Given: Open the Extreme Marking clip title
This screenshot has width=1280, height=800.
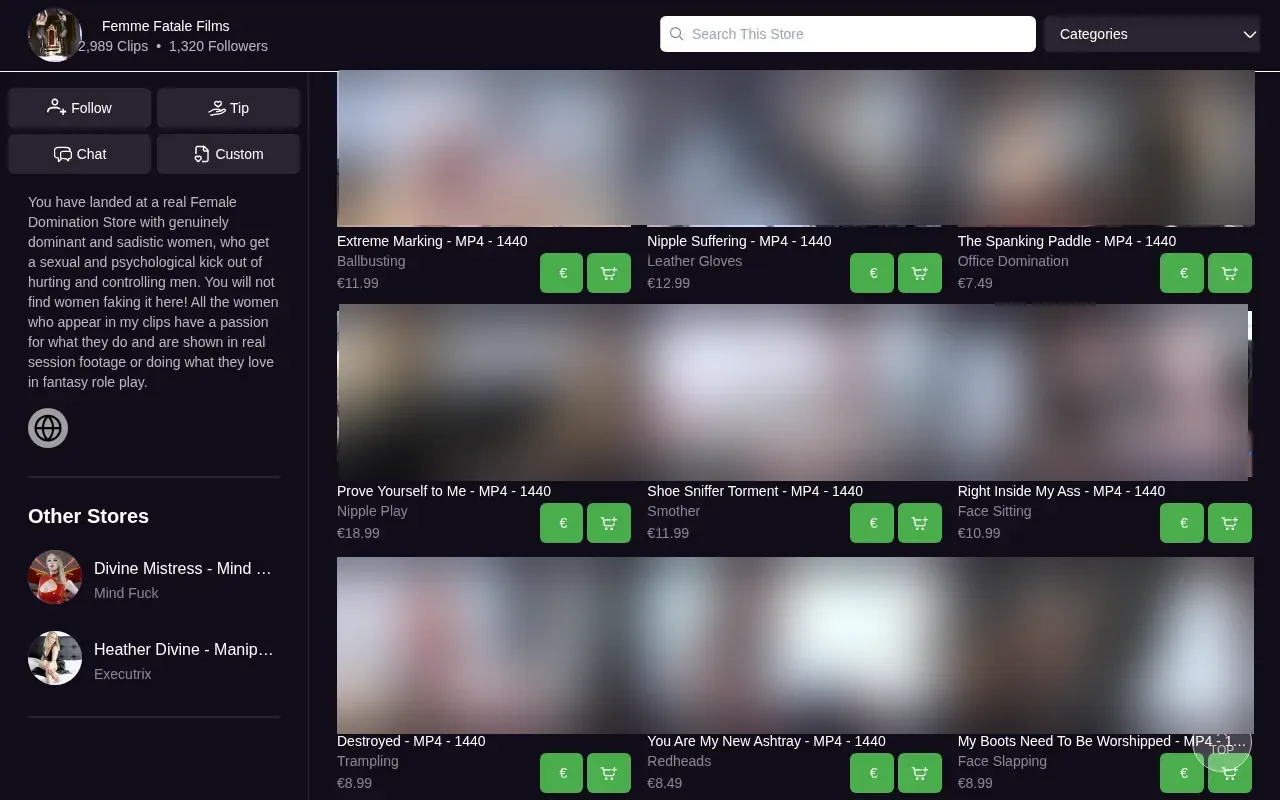Looking at the screenshot, I should coord(432,241).
